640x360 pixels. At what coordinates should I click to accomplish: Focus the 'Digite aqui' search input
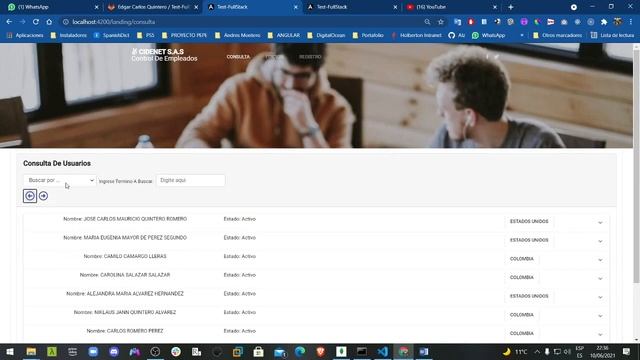click(x=190, y=180)
